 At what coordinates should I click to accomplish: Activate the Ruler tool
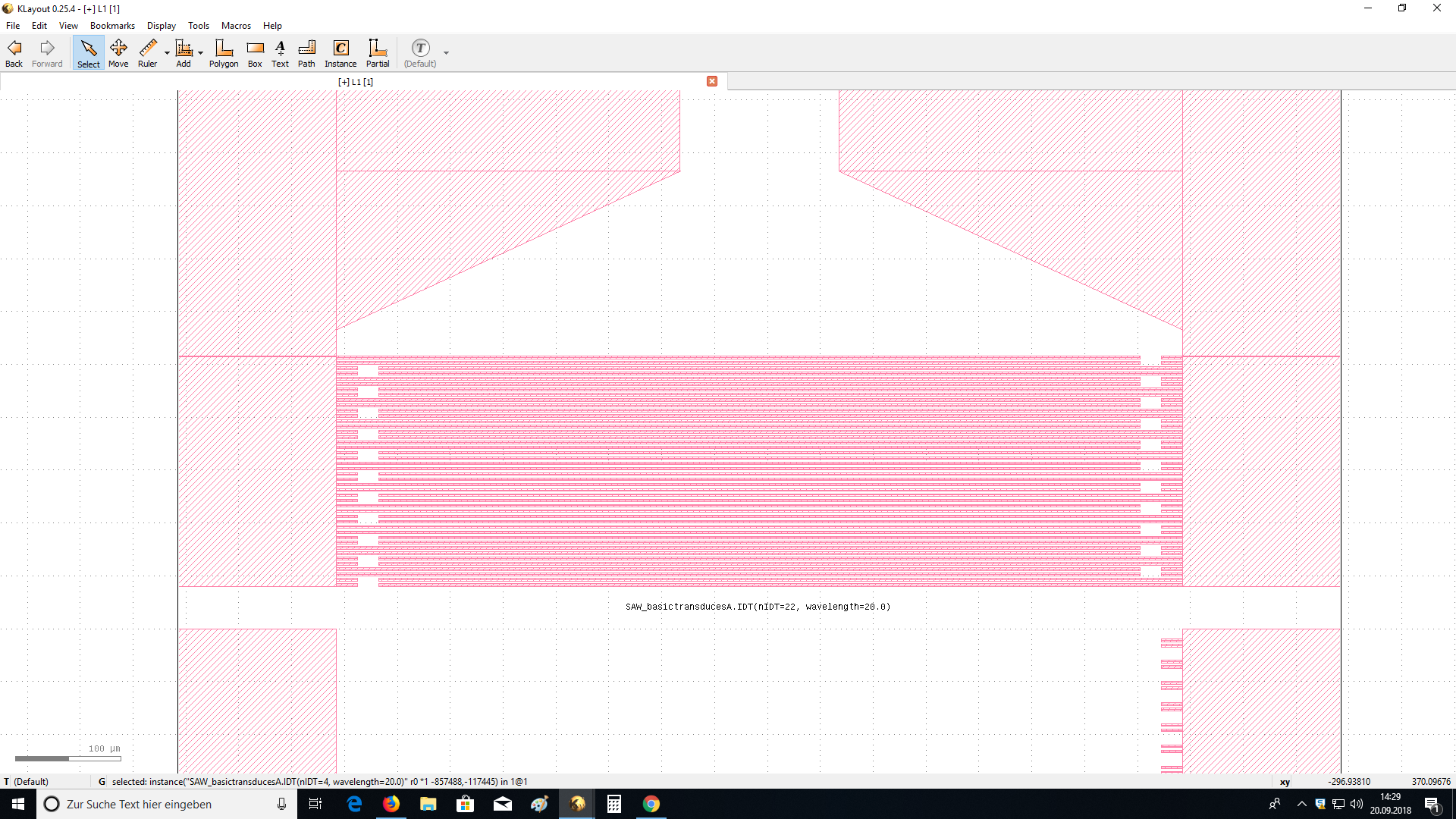(148, 53)
